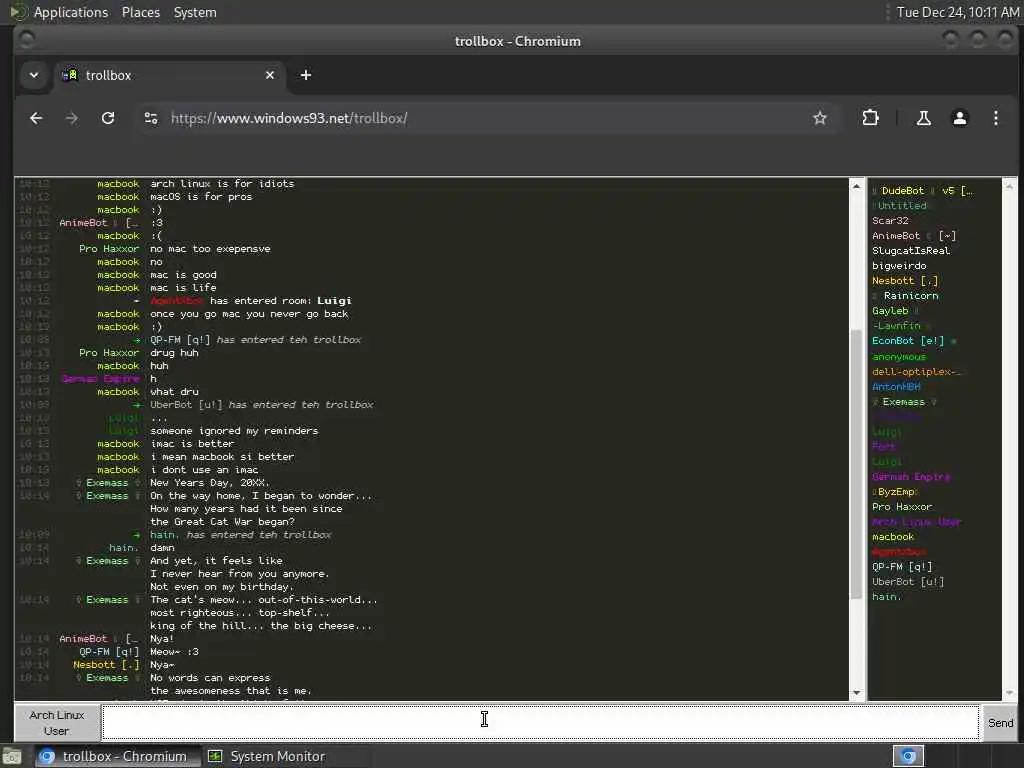Select QP-FM [q!] in the user list
1024x768 pixels.
pyautogui.click(x=902, y=567)
